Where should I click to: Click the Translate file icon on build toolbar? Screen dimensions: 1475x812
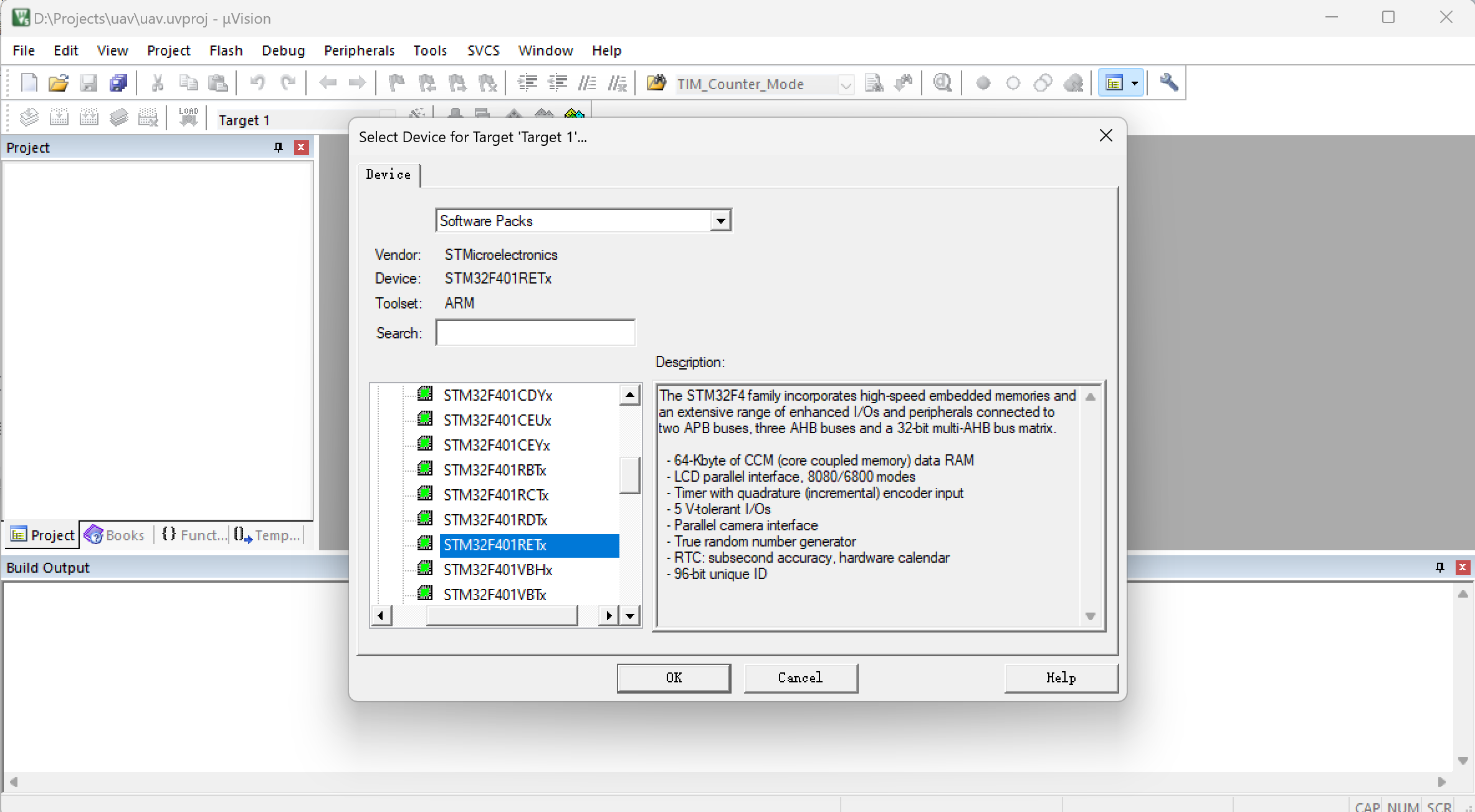pos(29,117)
